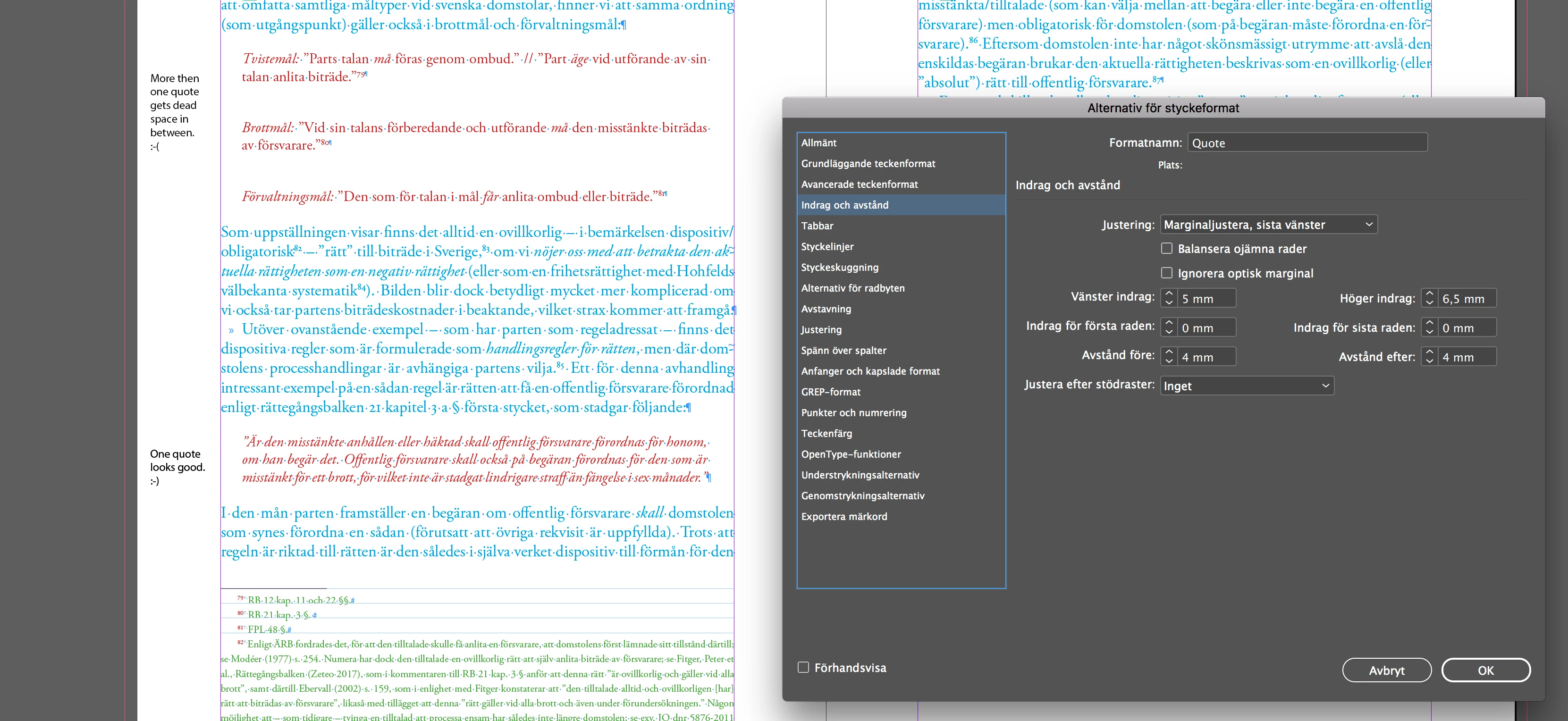The image size is (1568, 721).
Task: Enable the Förhandsvisa preview checkbox
Action: (803, 668)
